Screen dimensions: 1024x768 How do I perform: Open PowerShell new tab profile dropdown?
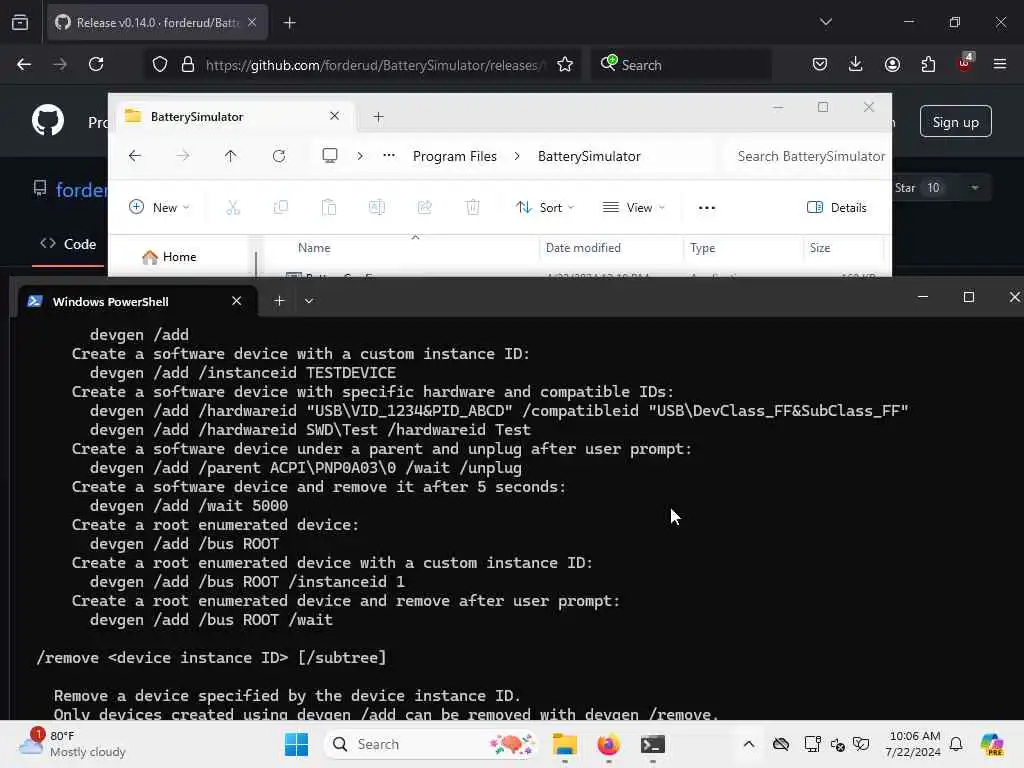tap(309, 300)
